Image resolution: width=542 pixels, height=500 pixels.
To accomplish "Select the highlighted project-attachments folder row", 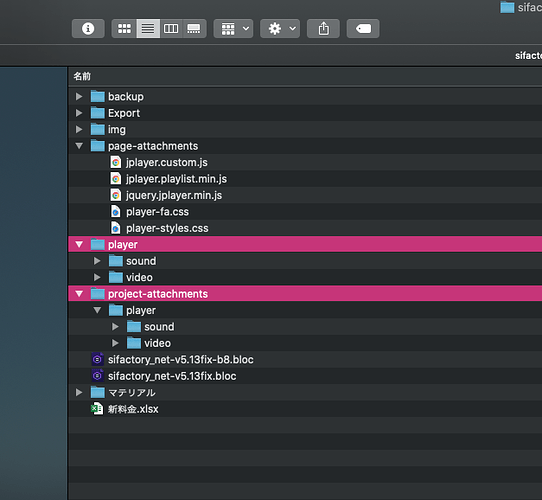I will point(305,294).
